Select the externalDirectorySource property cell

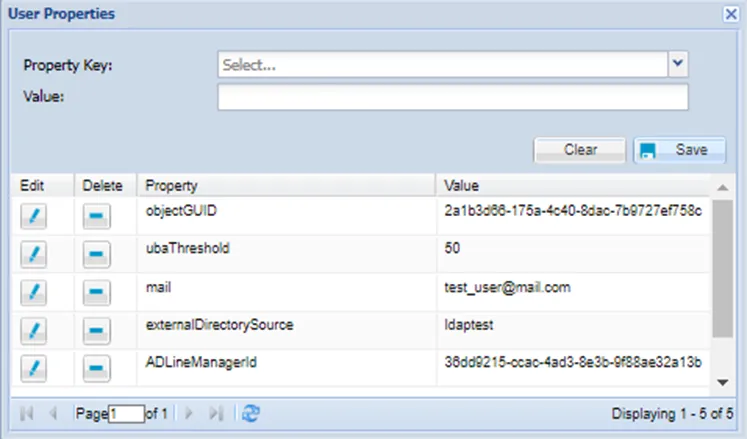pos(286,330)
